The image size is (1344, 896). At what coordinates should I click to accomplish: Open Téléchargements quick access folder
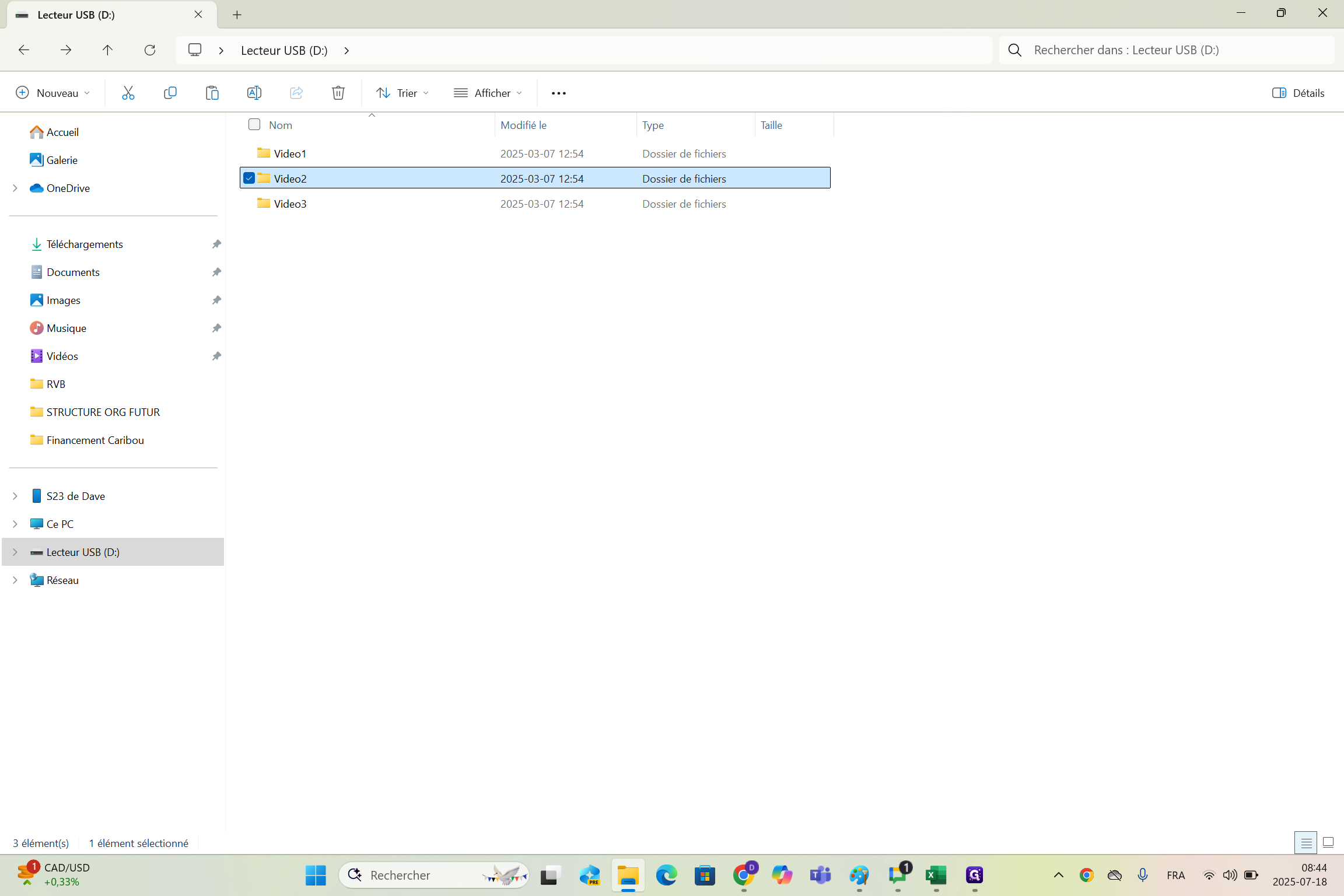[85, 244]
